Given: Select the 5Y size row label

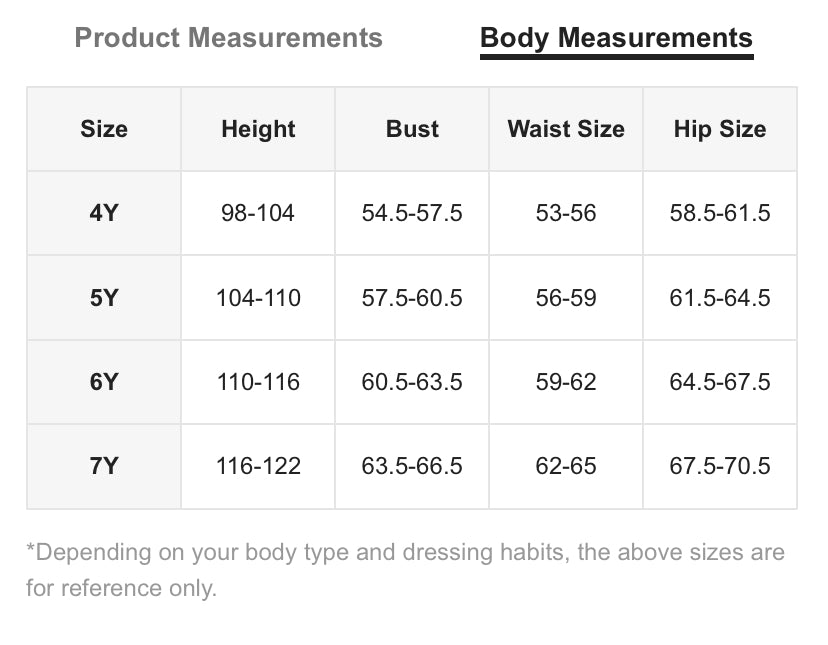Looking at the screenshot, I should [104, 297].
